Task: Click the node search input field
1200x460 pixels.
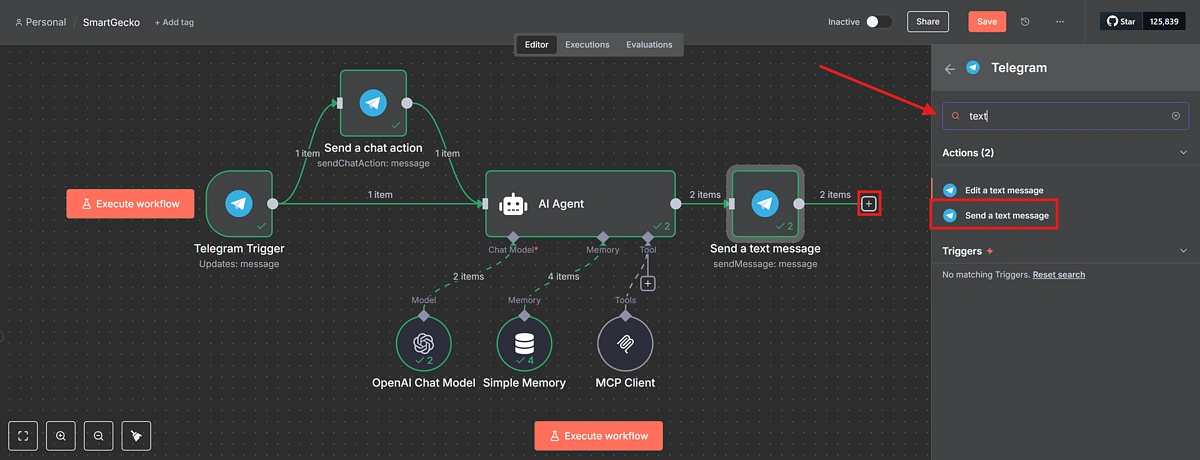Action: (1065, 116)
